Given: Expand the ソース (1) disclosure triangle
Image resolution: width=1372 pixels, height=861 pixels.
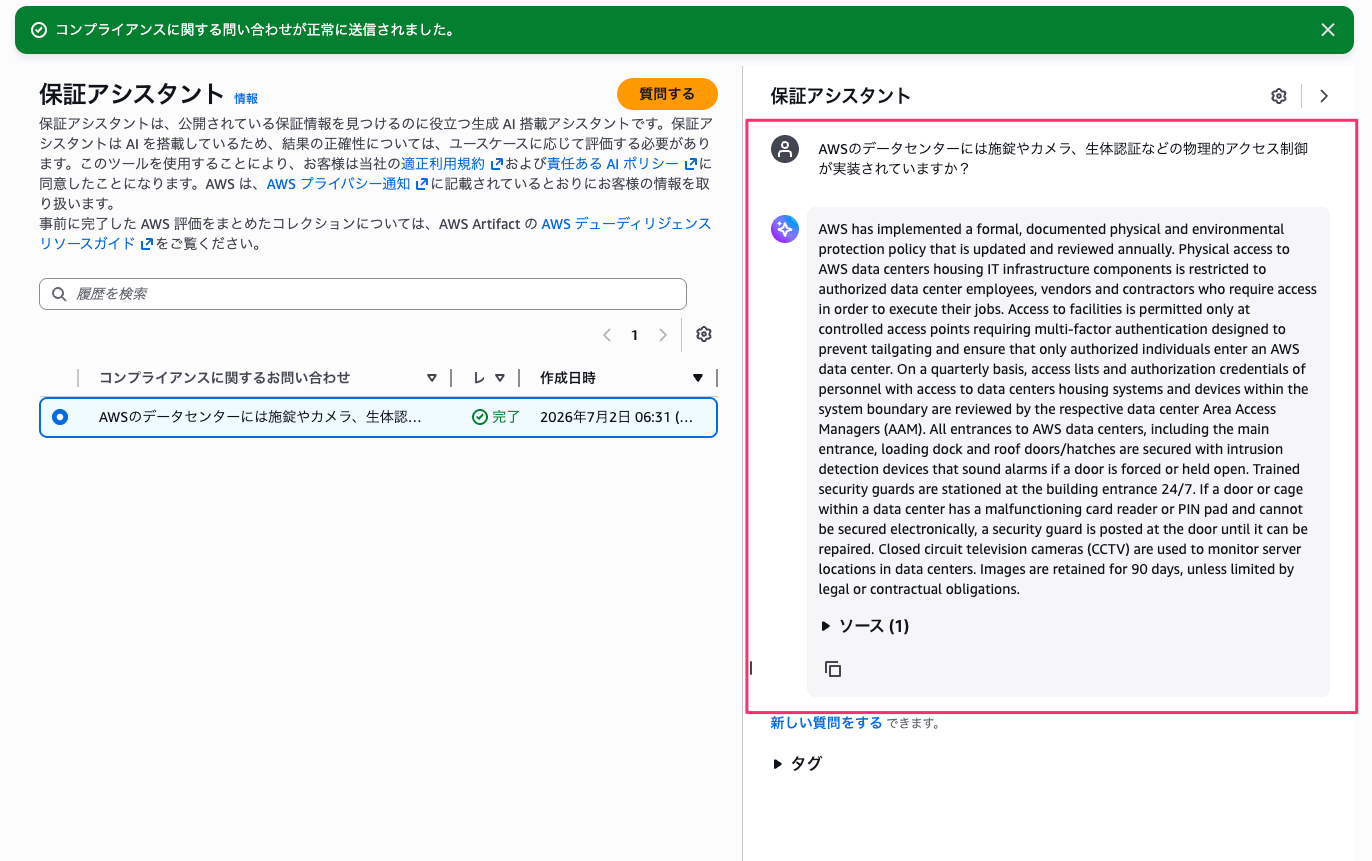Looking at the screenshot, I should pyautogui.click(x=826, y=626).
